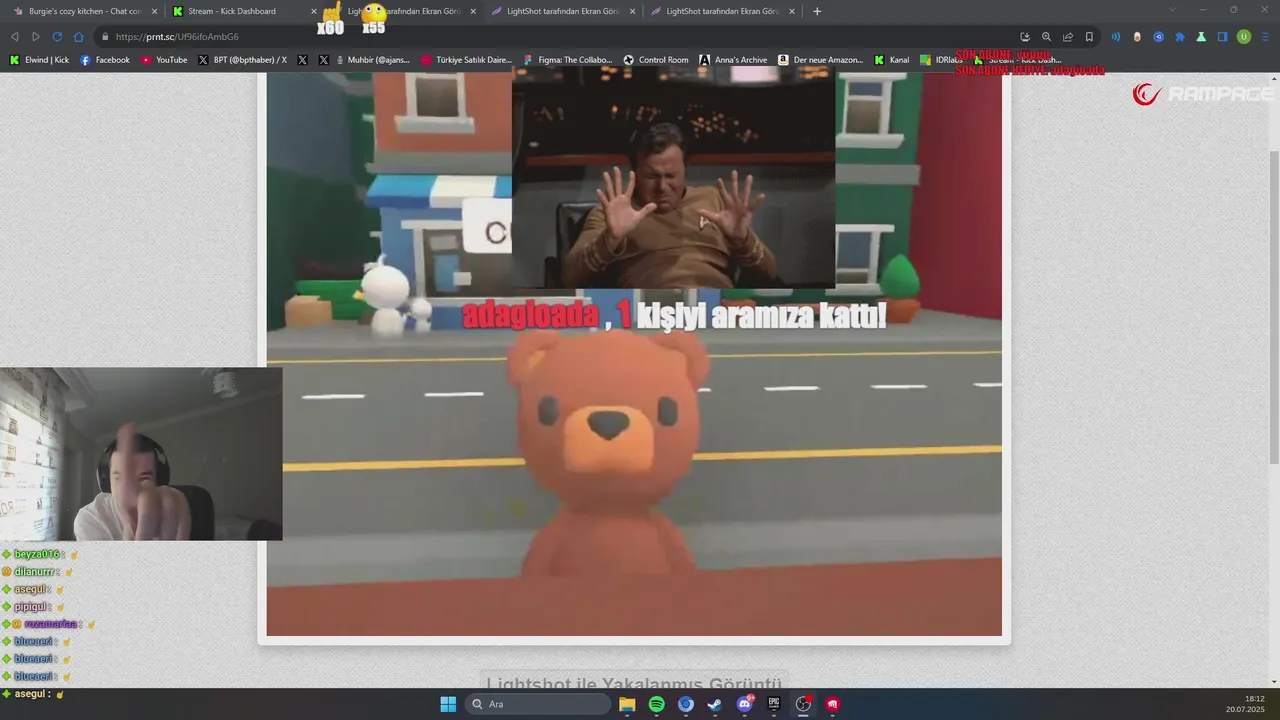The height and width of the screenshot is (720, 1280).
Task: Close the Stream - Kick Dashboard tab
Action: pos(313,11)
